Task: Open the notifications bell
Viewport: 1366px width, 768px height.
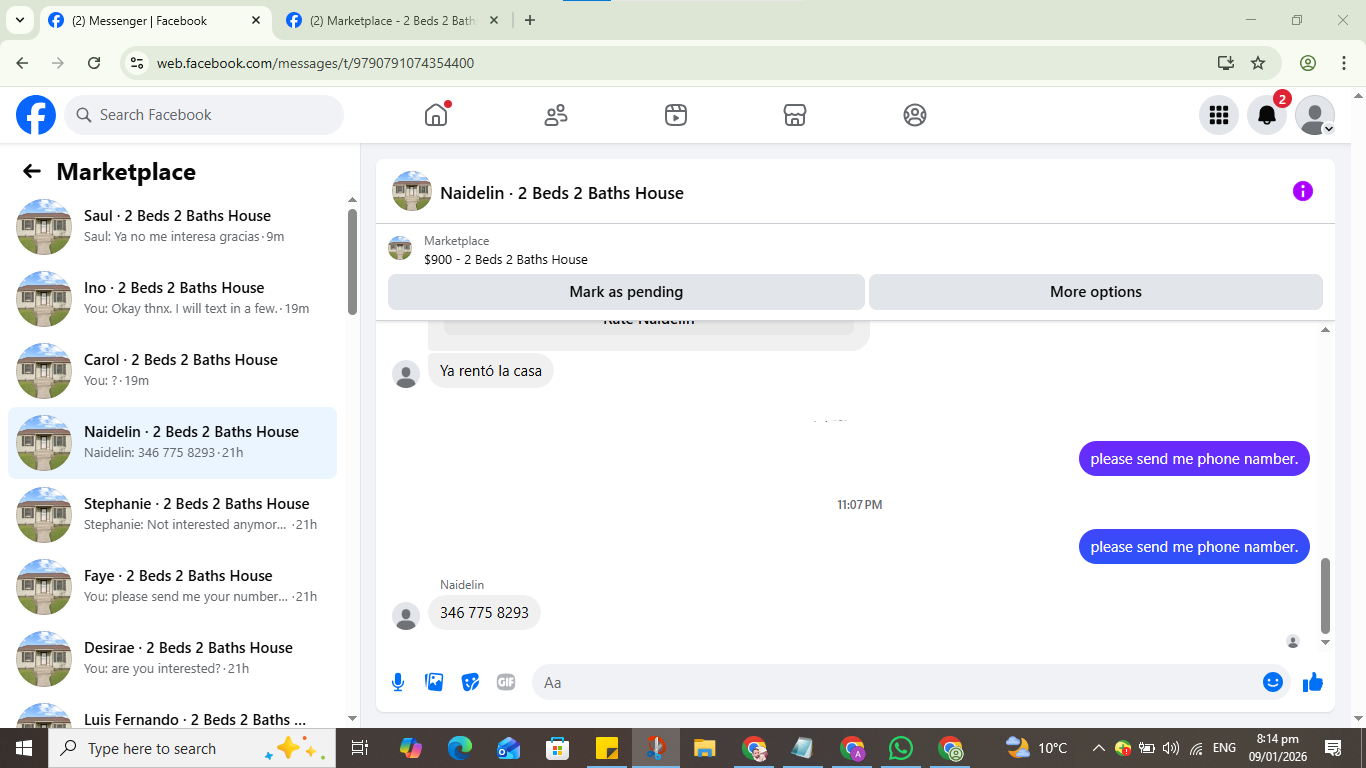Action: [x=1267, y=115]
